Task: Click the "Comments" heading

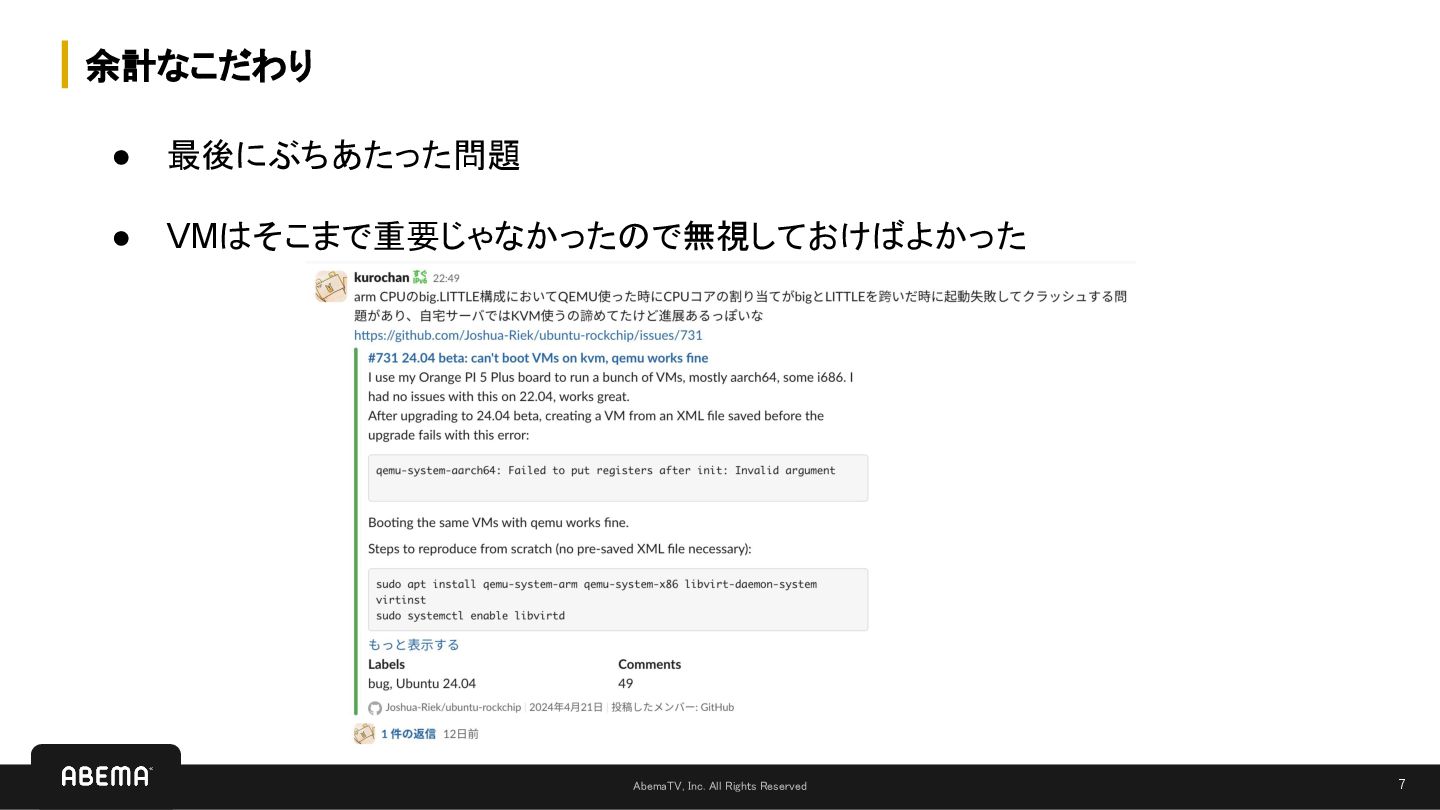Action: pyautogui.click(x=649, y=664)
